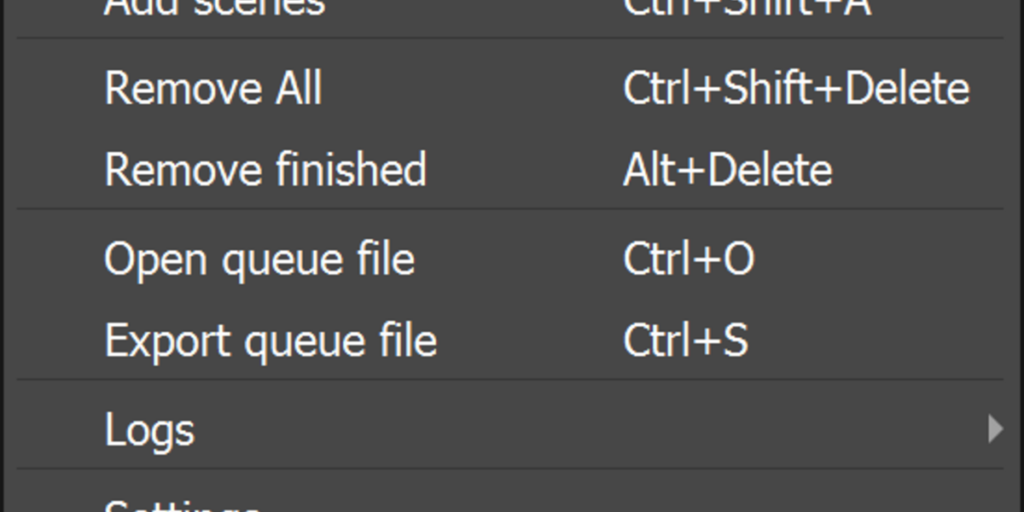The width and height of the screenshot is (1024, 512).
Task: Click icon gutter beside Remove All
Action: pos(57,88)
